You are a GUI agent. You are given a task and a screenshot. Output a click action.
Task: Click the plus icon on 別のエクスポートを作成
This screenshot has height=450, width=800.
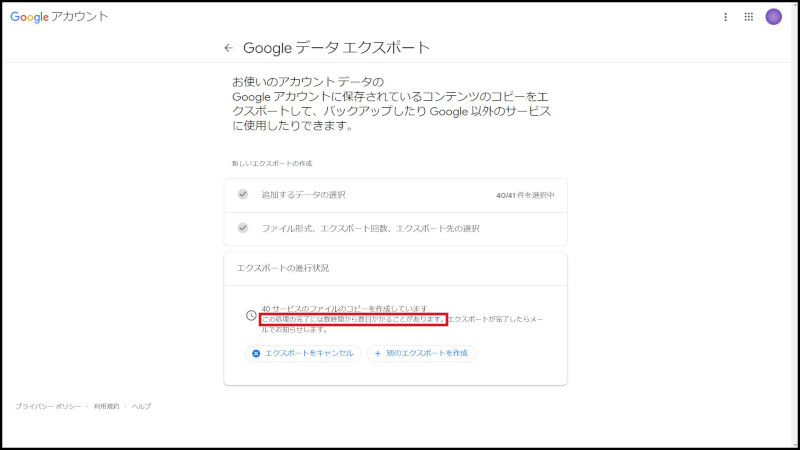(x=377, y=353)
